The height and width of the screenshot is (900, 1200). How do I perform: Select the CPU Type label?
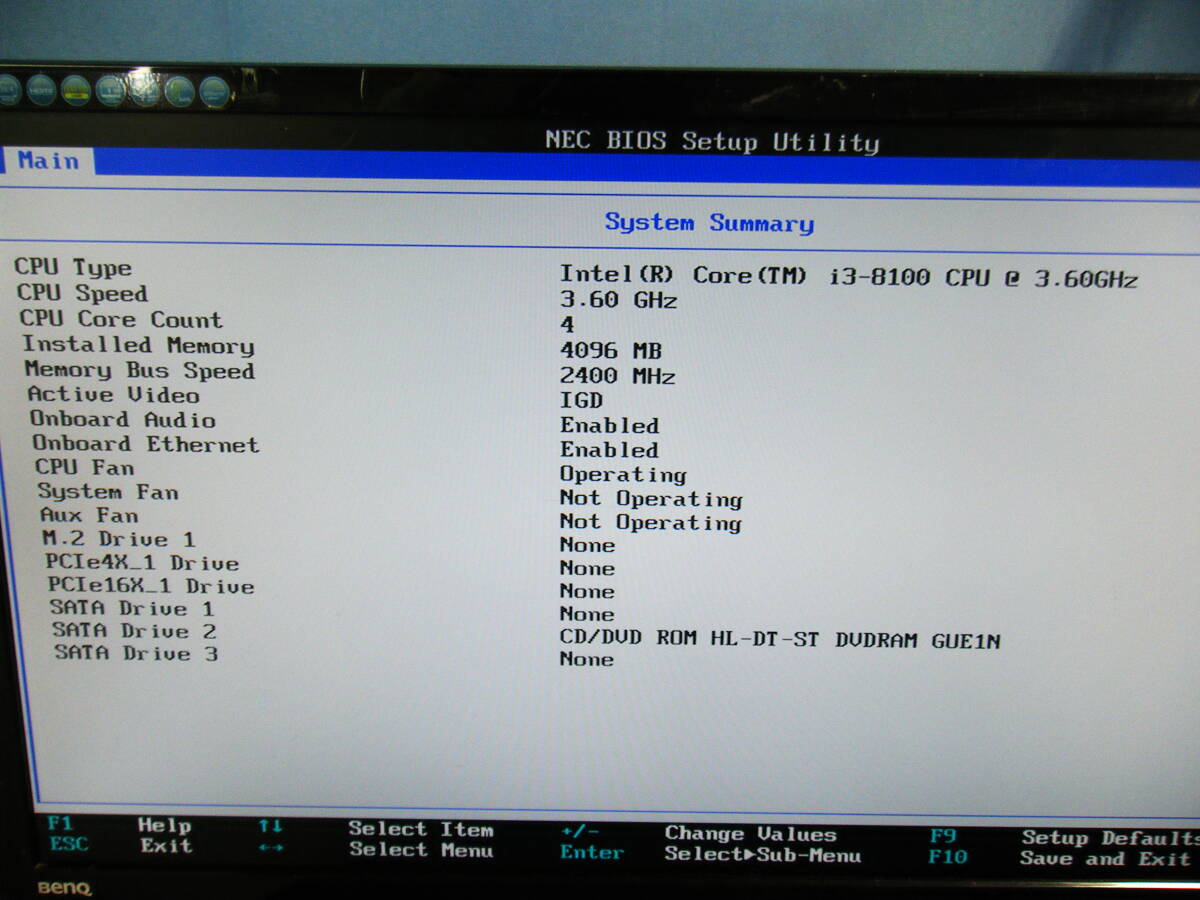(73, 268)
